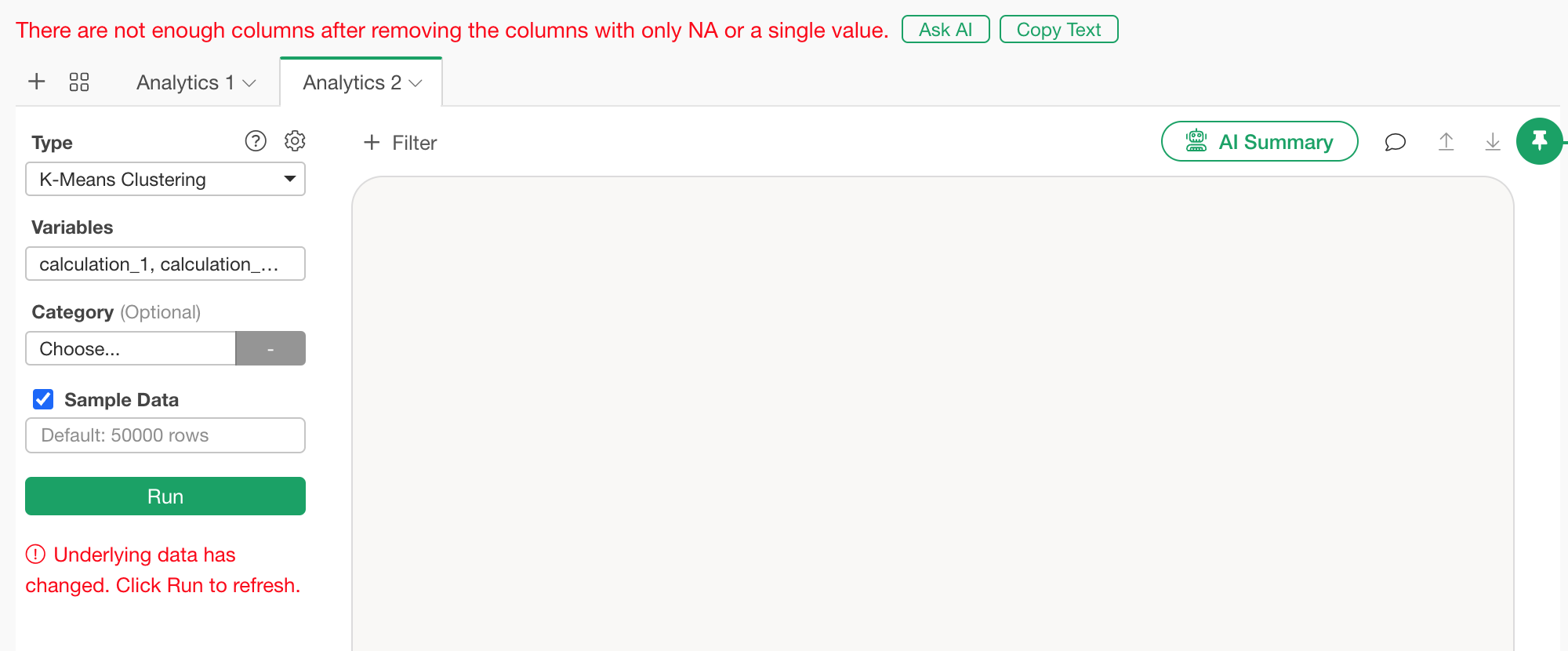This screenshot has width=1568, height=651.
Task: Click the upload arrow icon
Action: 1446,142
